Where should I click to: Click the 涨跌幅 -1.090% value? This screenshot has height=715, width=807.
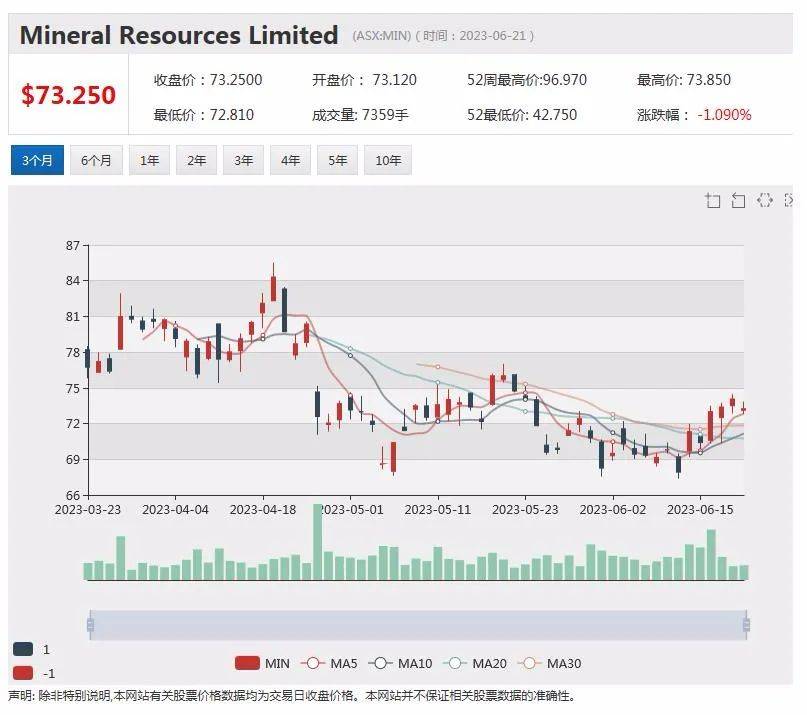point(694,114)
